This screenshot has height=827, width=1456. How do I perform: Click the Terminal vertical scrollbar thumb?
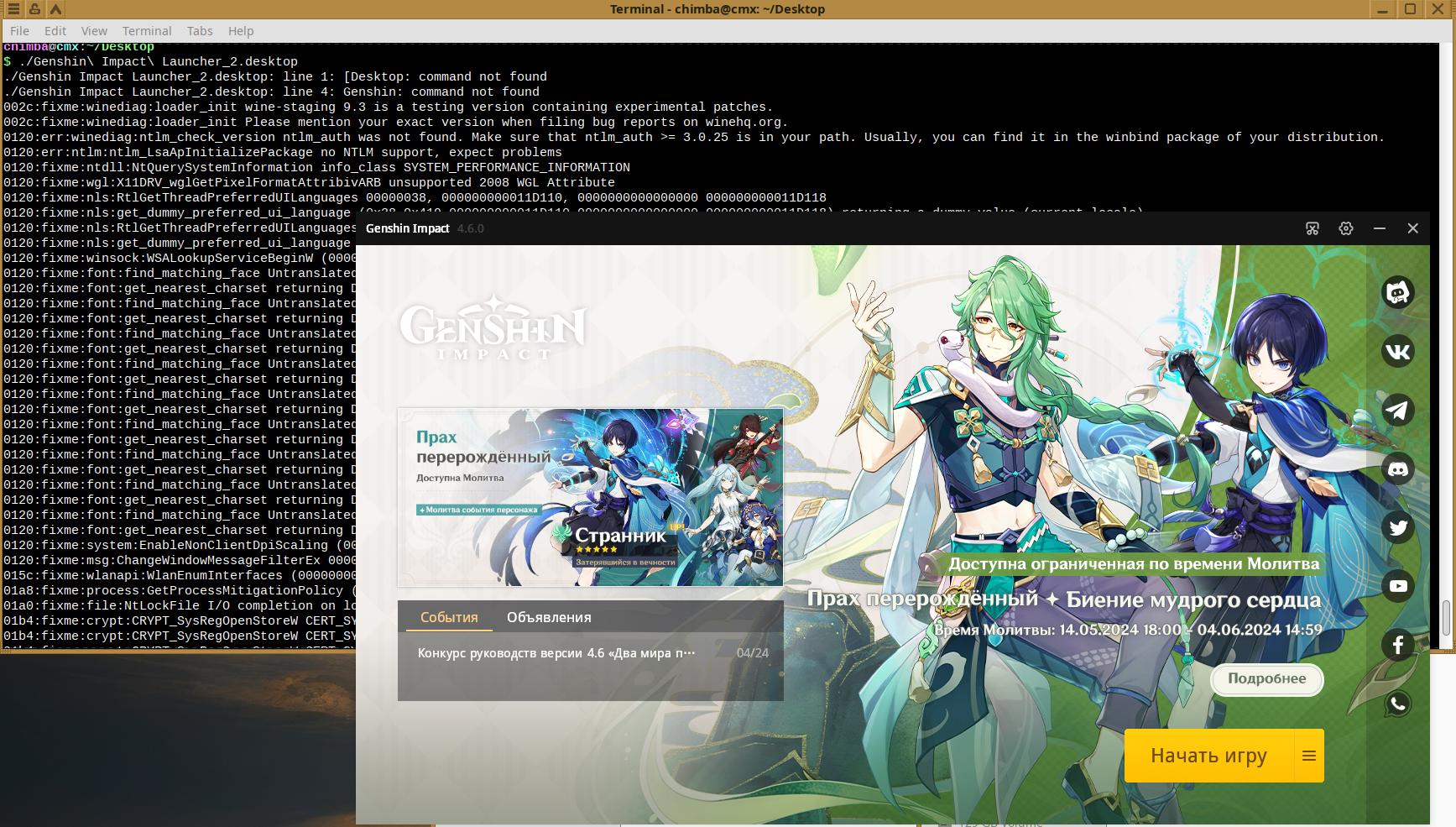coord(1446,619)
